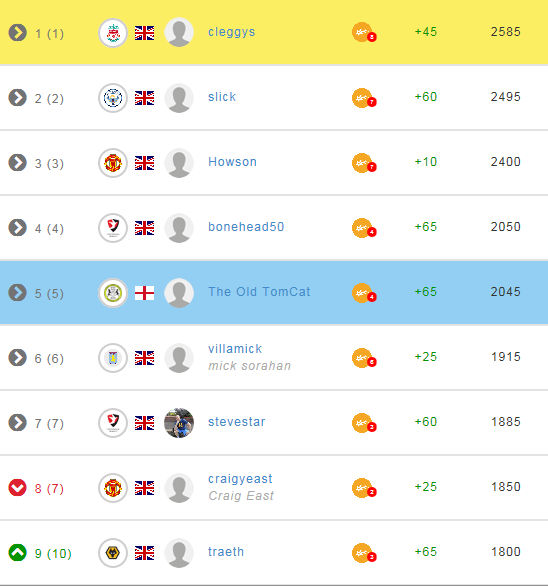Expand rank 7 stevestar row details
548x586 pixels.
coord(18,423)
